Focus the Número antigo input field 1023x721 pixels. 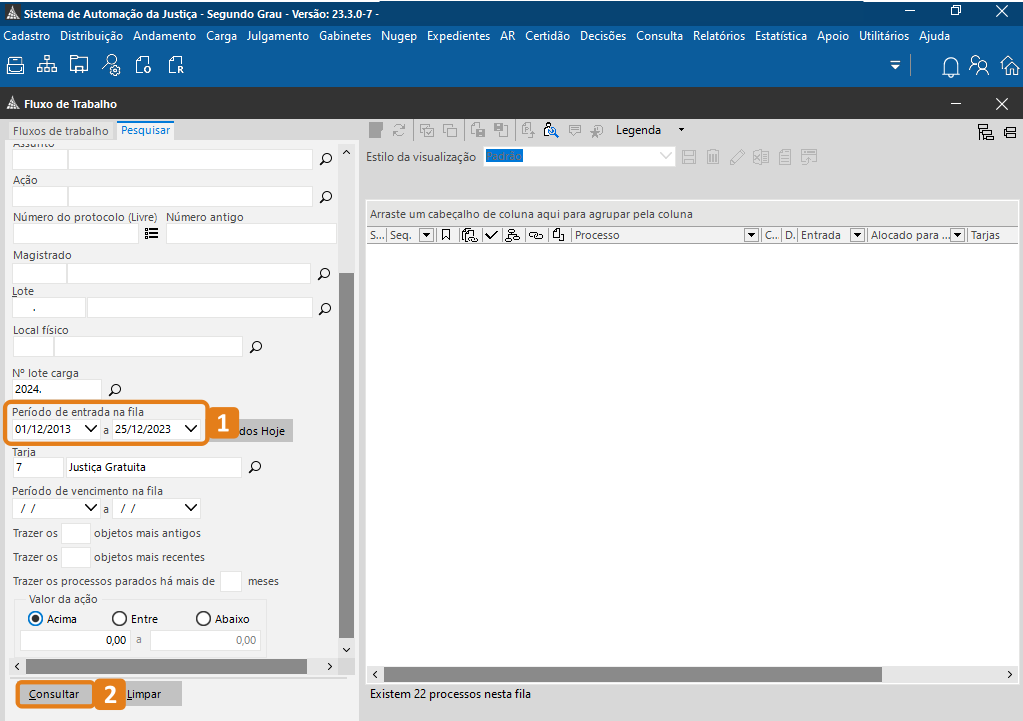[251, 234]
